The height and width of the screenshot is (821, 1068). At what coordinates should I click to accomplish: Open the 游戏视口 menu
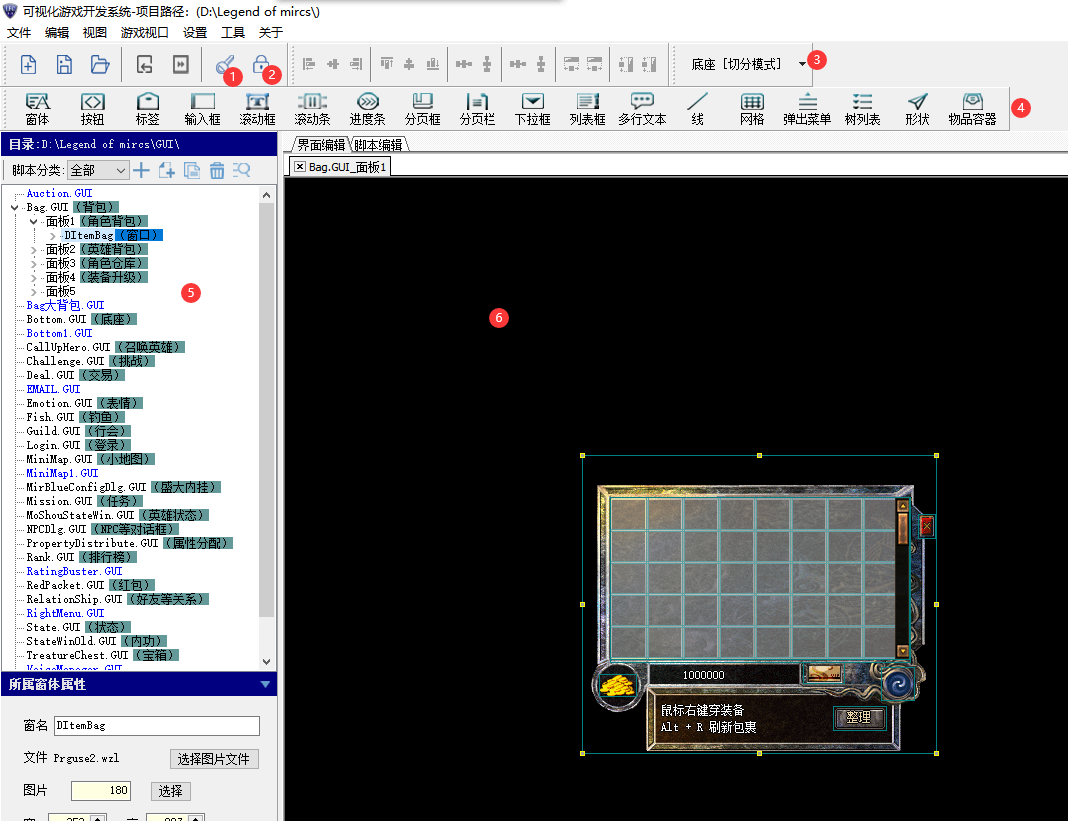pyautogui.click(x=144, y=33)
